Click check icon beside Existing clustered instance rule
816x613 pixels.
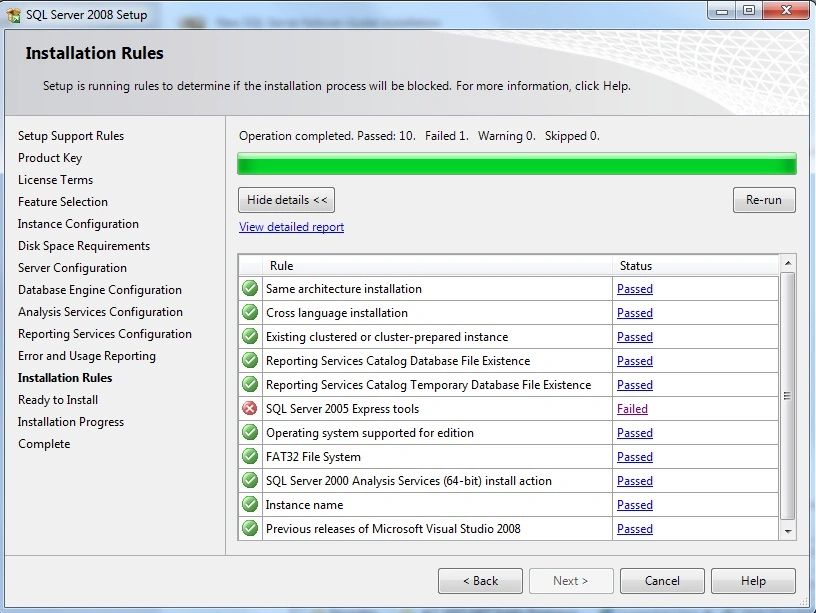[250, 336]
